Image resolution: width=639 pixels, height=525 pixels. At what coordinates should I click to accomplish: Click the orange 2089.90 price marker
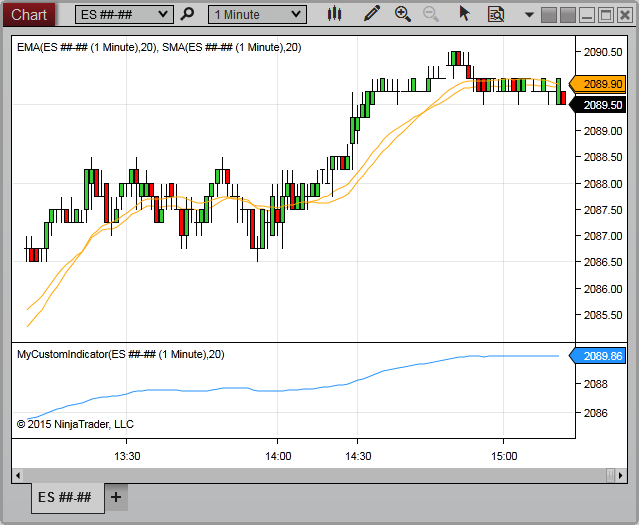(x=601, y=85)
